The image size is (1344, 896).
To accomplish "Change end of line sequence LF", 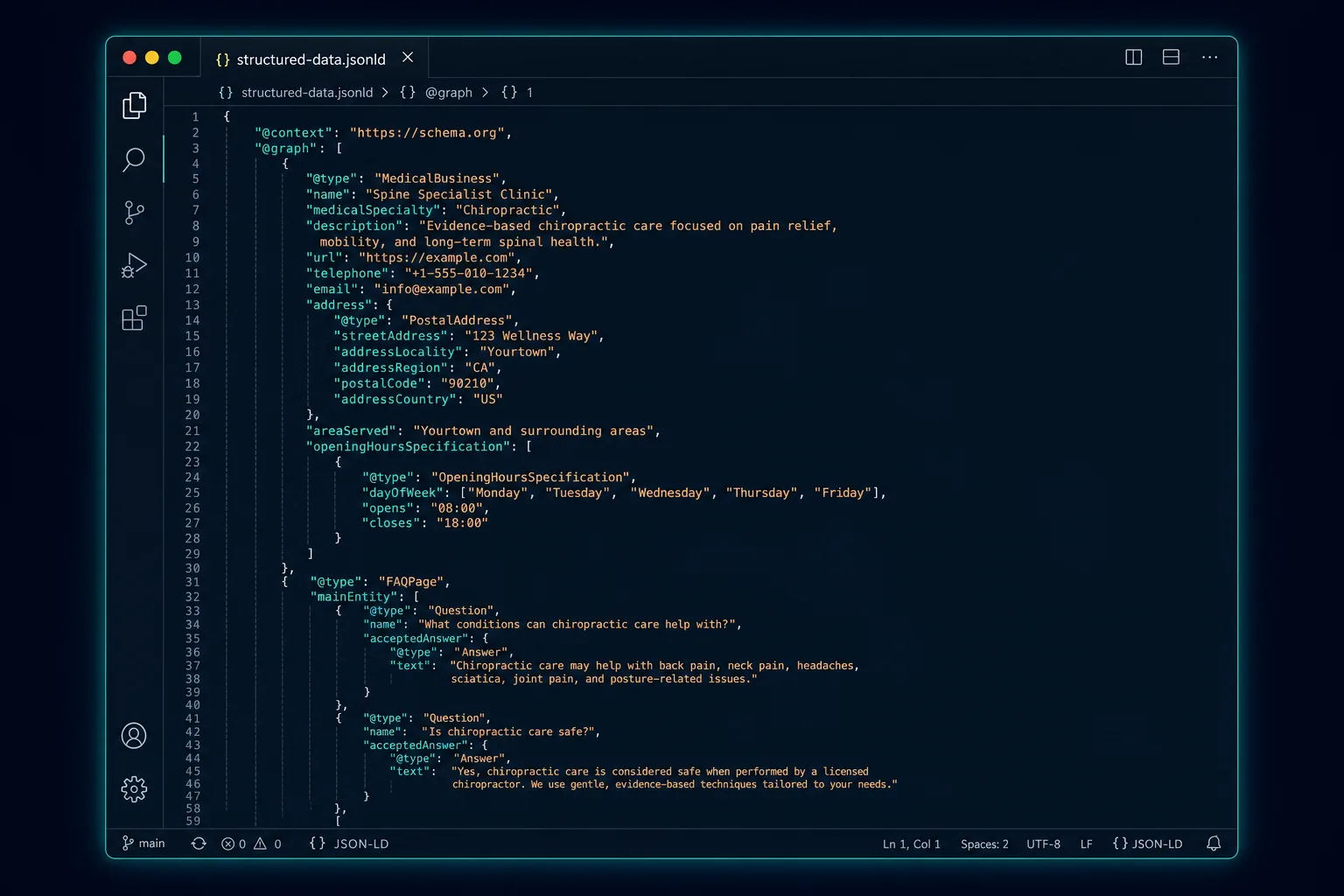I will pyautogui.click(x=1086, y=844).
